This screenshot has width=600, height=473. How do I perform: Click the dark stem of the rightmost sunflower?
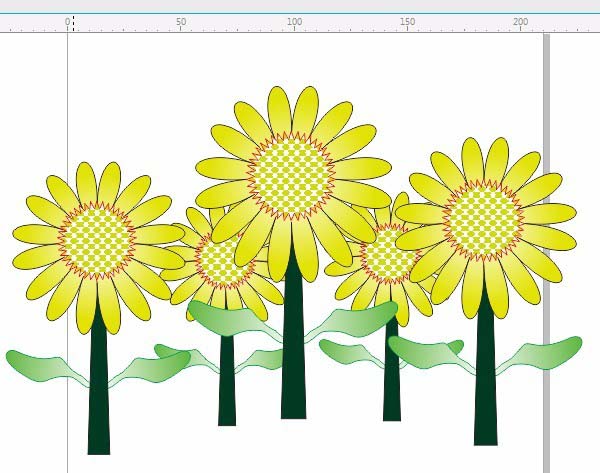pos(486,367)
